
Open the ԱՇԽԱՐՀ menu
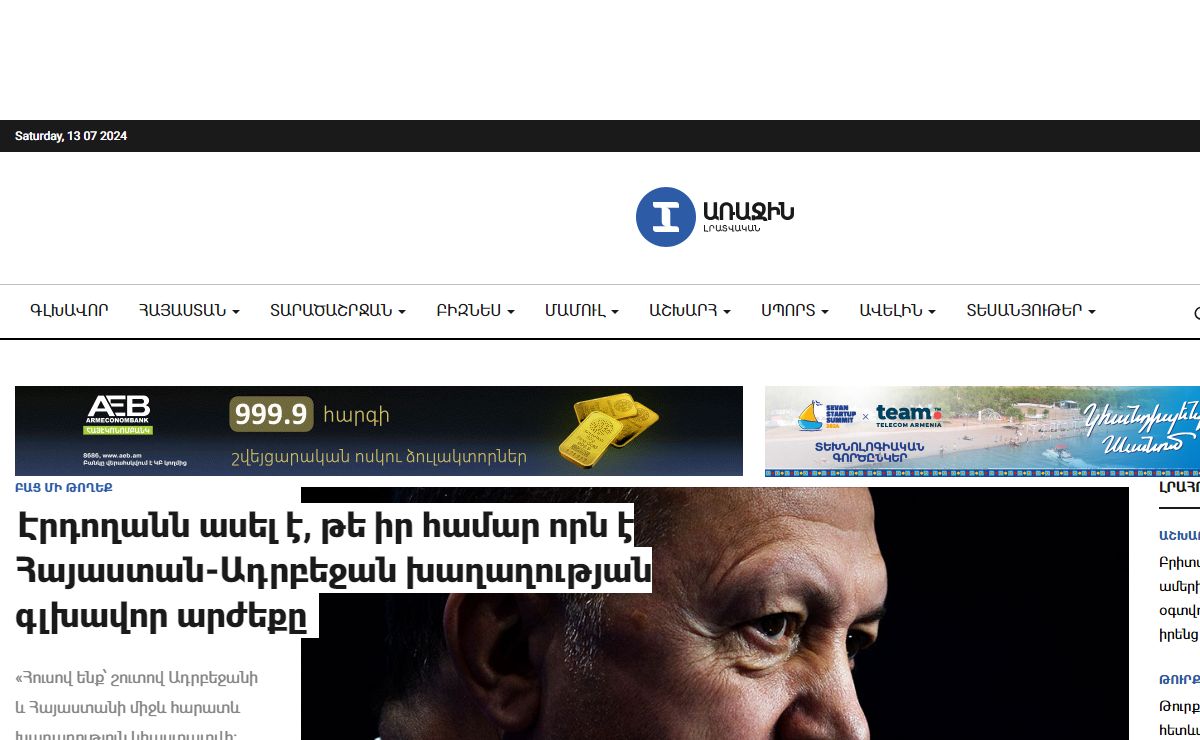point(689,311)
